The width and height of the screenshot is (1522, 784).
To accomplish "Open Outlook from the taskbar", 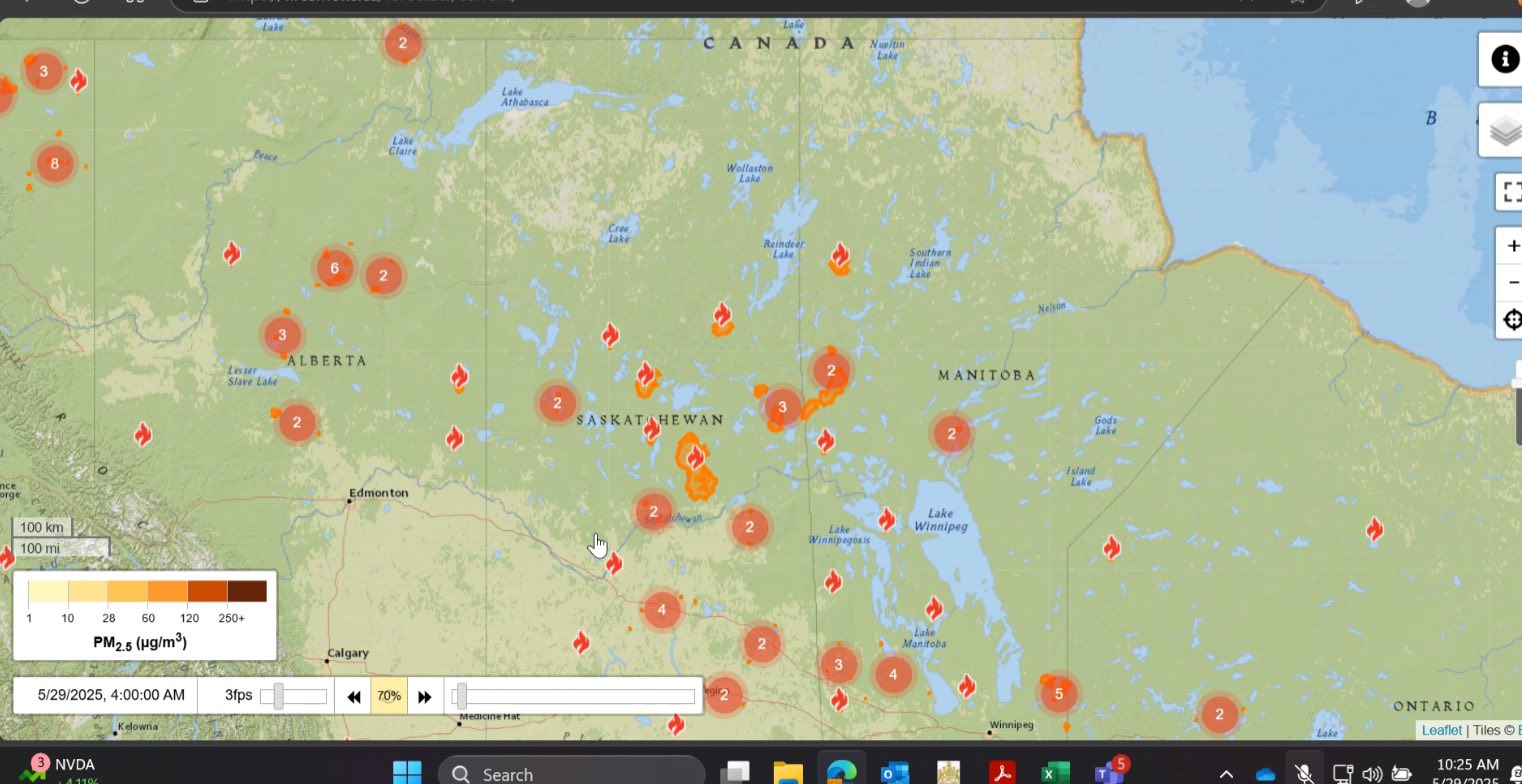I will coord(894,773).
